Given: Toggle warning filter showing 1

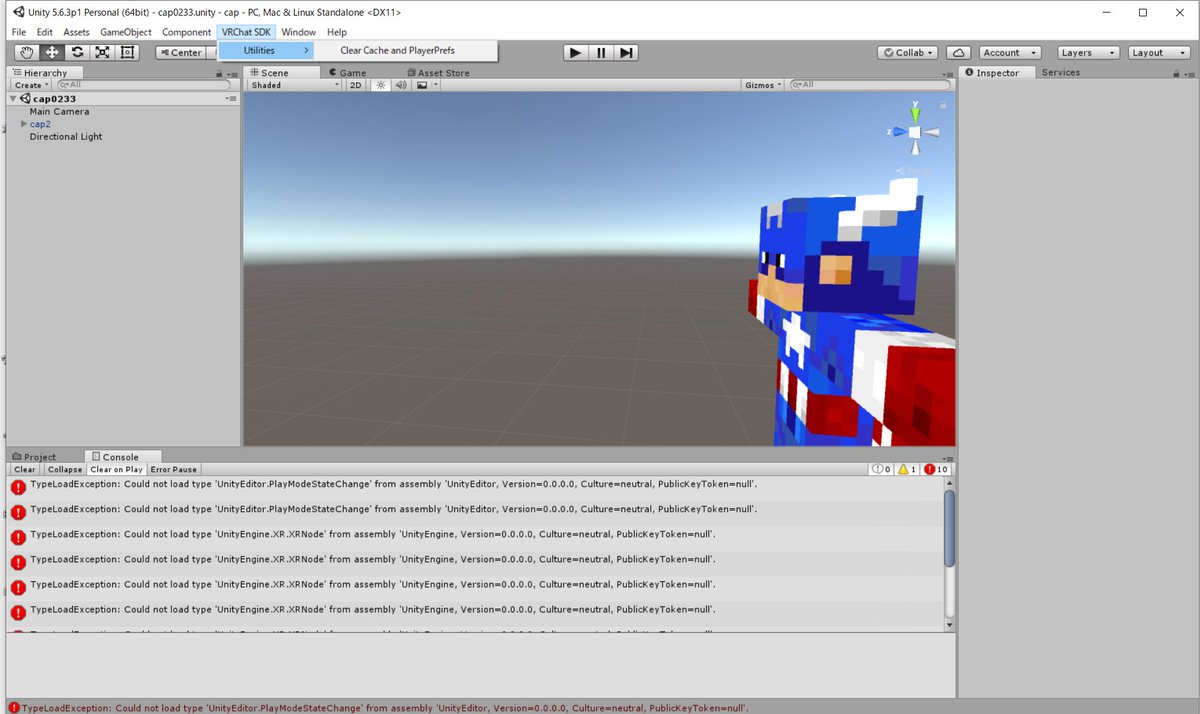Looking at the screenshot, I should point(907,469).
